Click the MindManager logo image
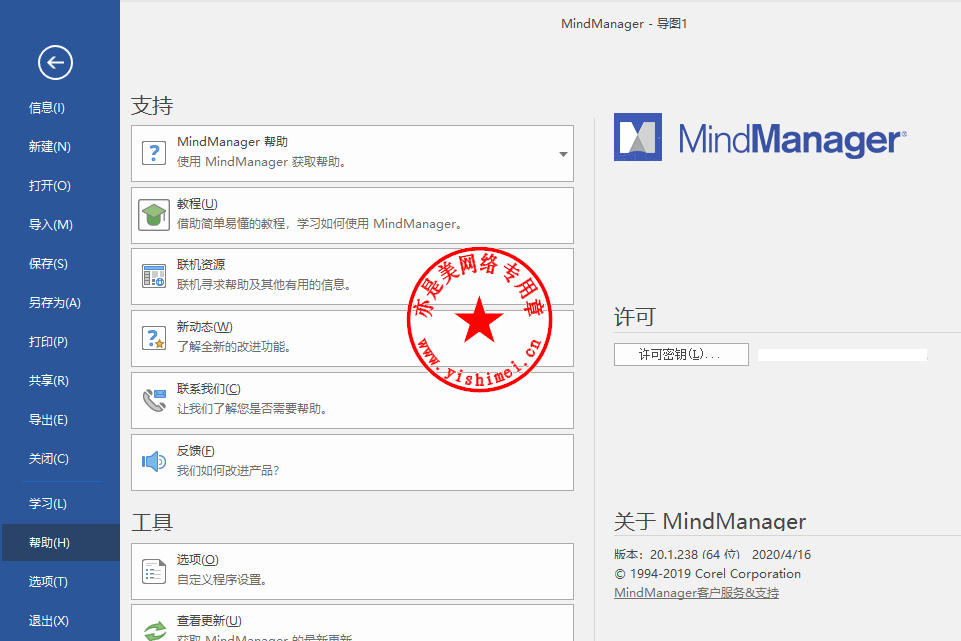Viewport: 961px width, 641px height. pyautogui.click(x=760, y=139)
